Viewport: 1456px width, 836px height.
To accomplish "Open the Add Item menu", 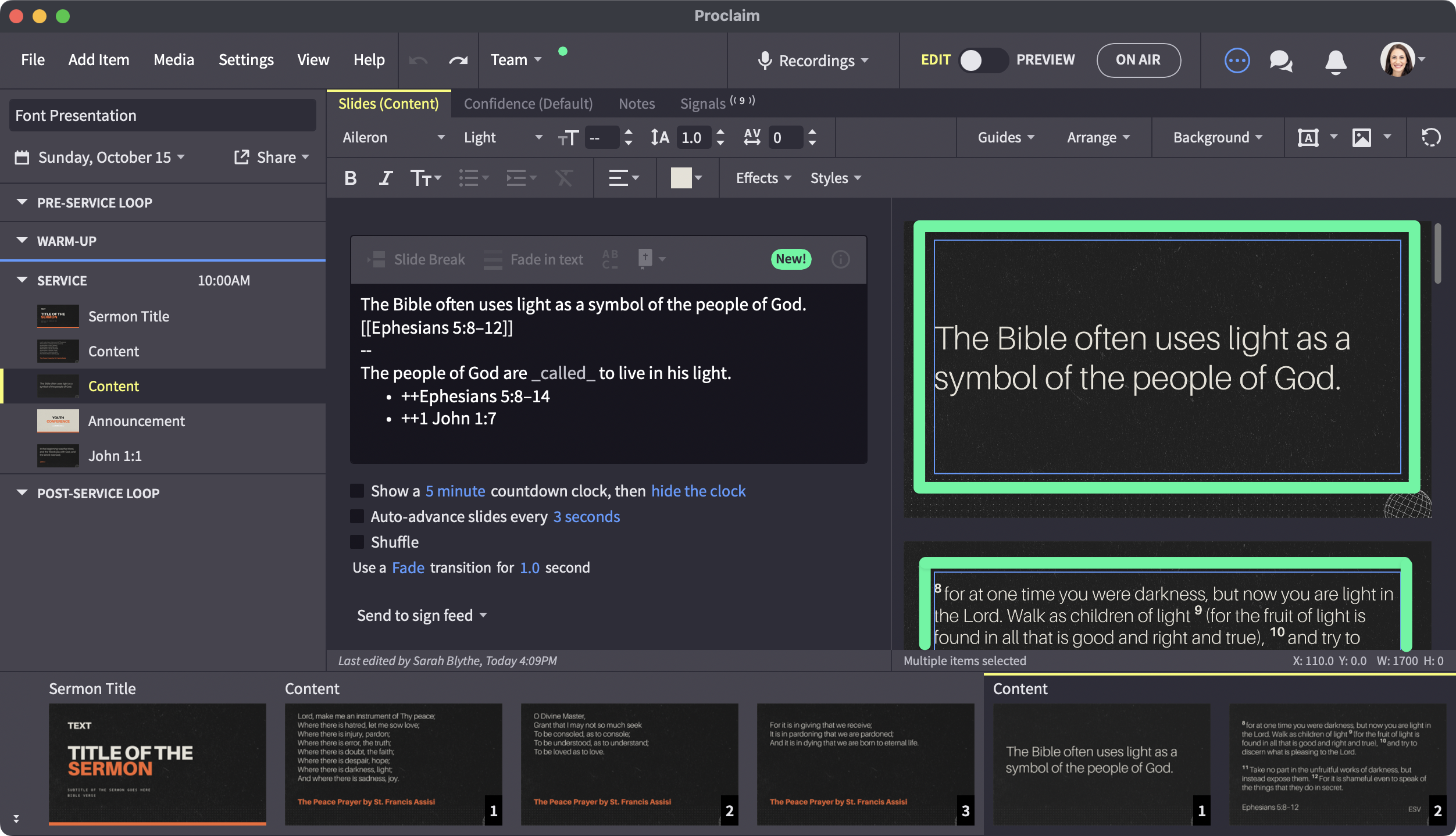I will coord(99,60).
